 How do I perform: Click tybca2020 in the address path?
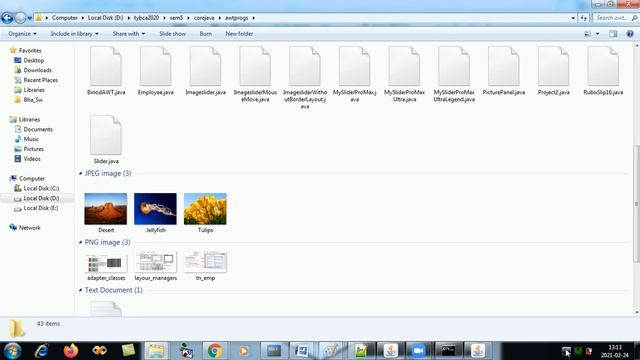point(146,18)
